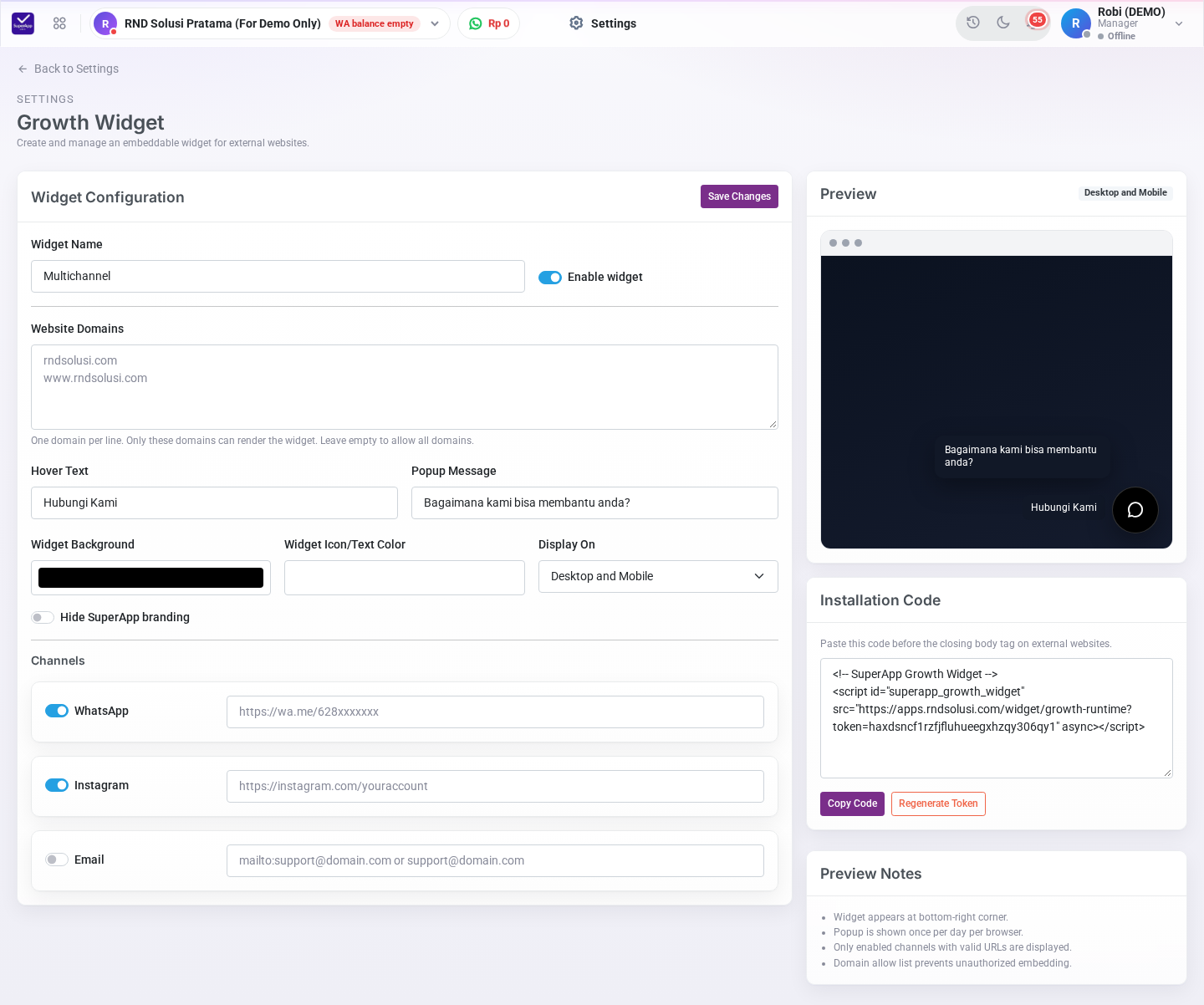Viewport: 1204px width, 1005px height.
Task: Expand the workspace selector chevron
Action: 435,23
